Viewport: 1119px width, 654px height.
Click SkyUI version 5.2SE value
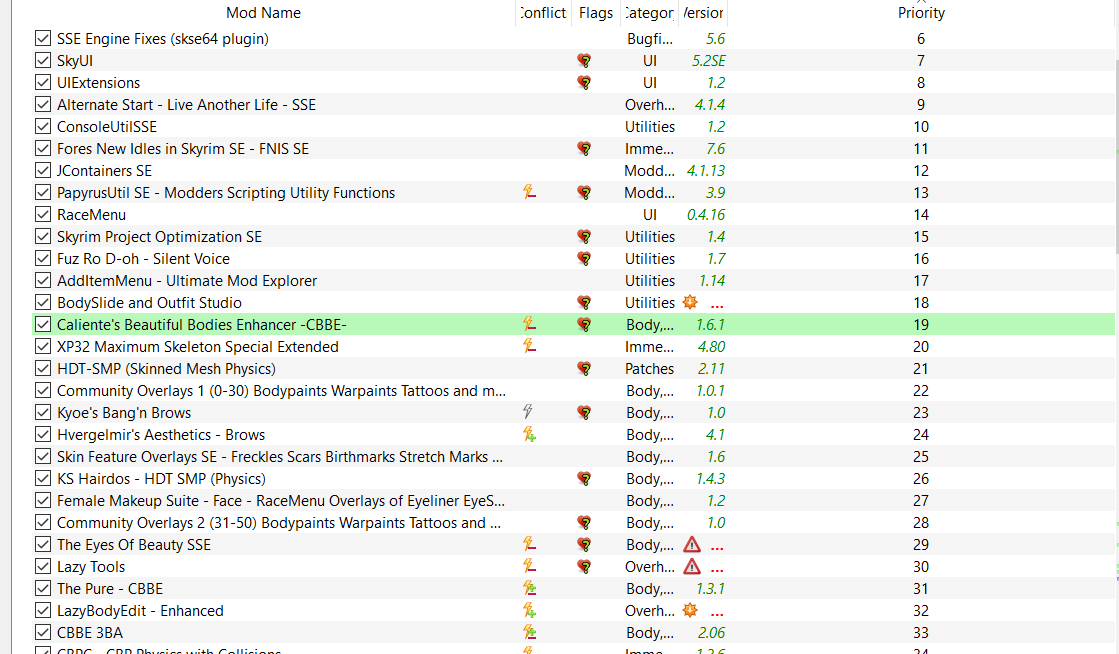709,61
